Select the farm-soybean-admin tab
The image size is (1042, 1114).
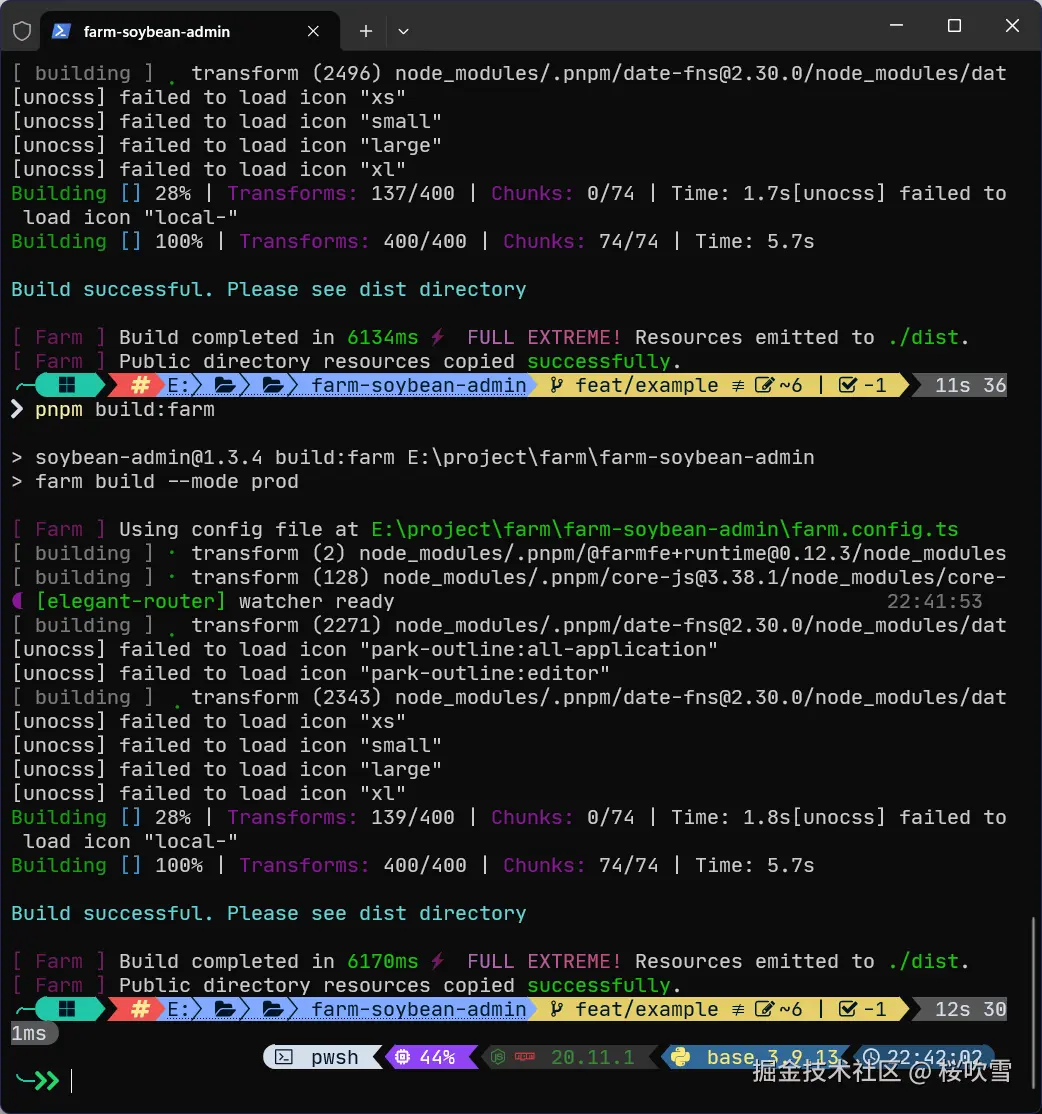coord(190,31)
